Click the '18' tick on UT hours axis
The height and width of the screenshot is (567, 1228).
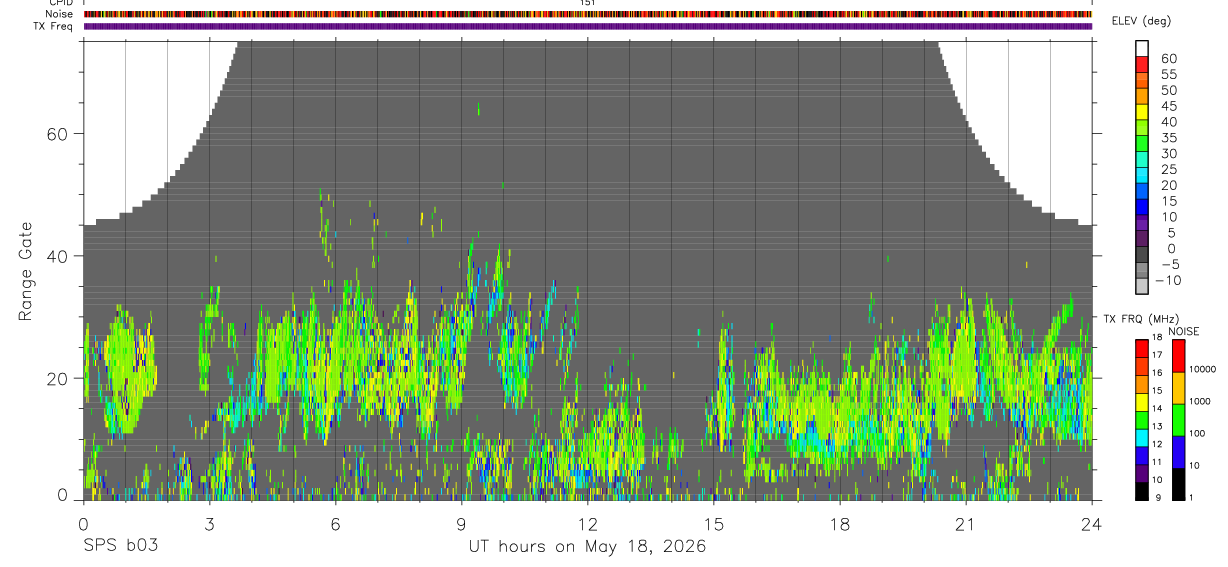839,523
